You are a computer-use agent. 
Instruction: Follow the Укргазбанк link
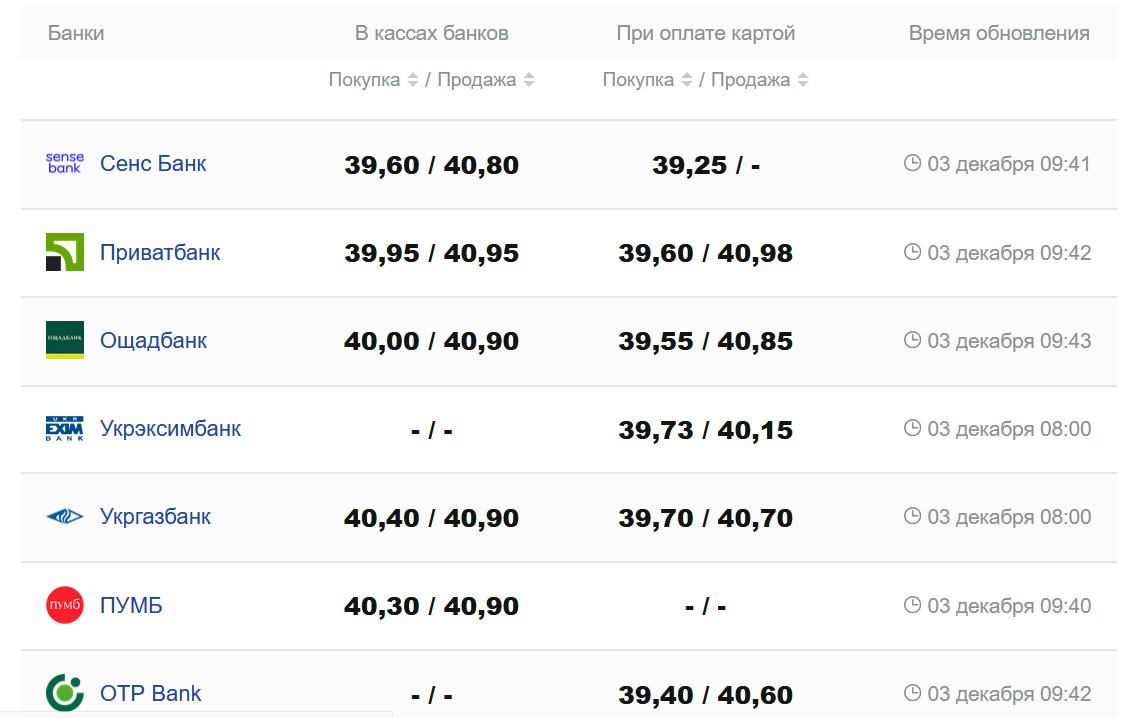[155, 517]
